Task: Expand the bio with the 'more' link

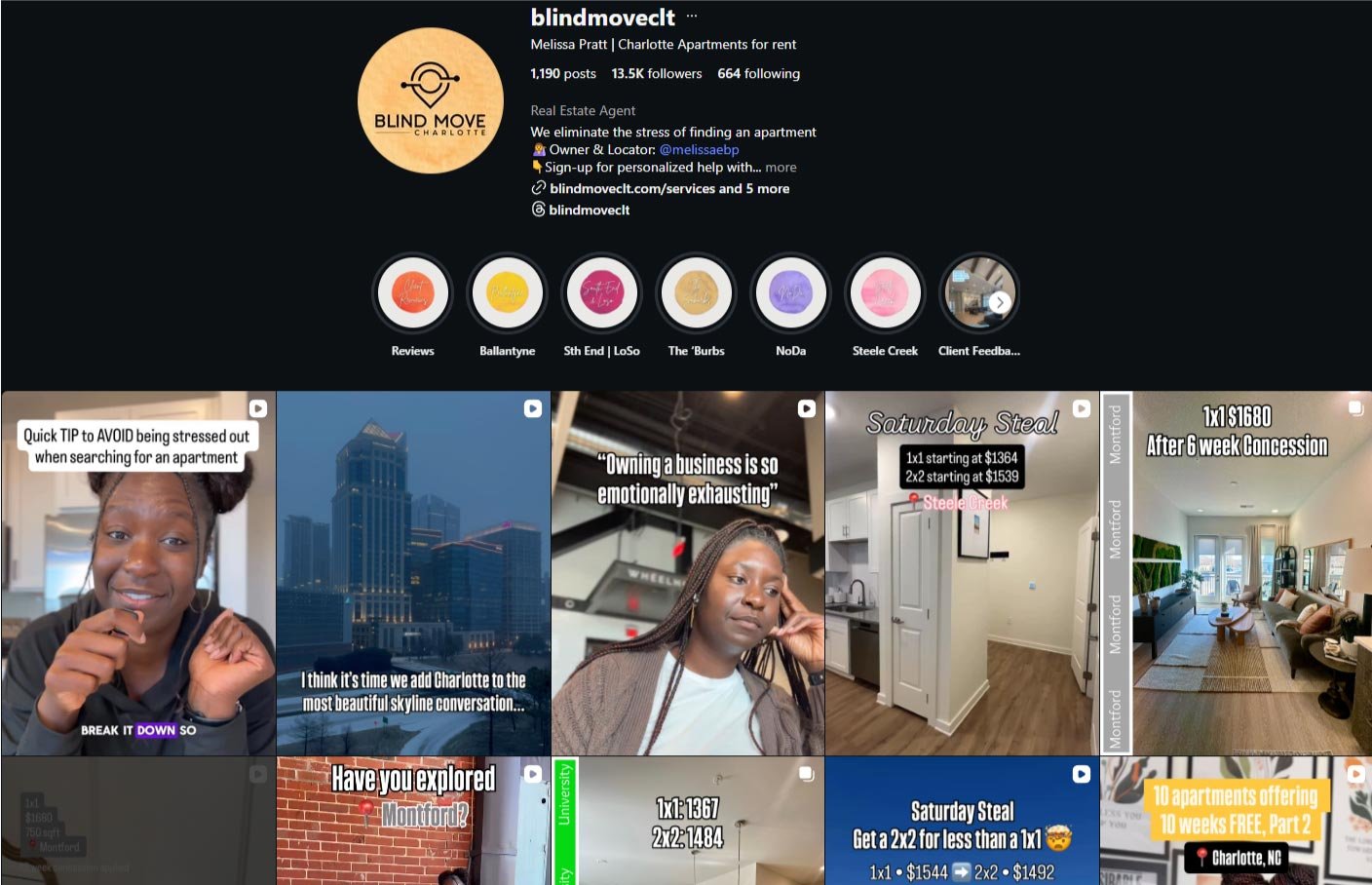Action: [781, 168]
